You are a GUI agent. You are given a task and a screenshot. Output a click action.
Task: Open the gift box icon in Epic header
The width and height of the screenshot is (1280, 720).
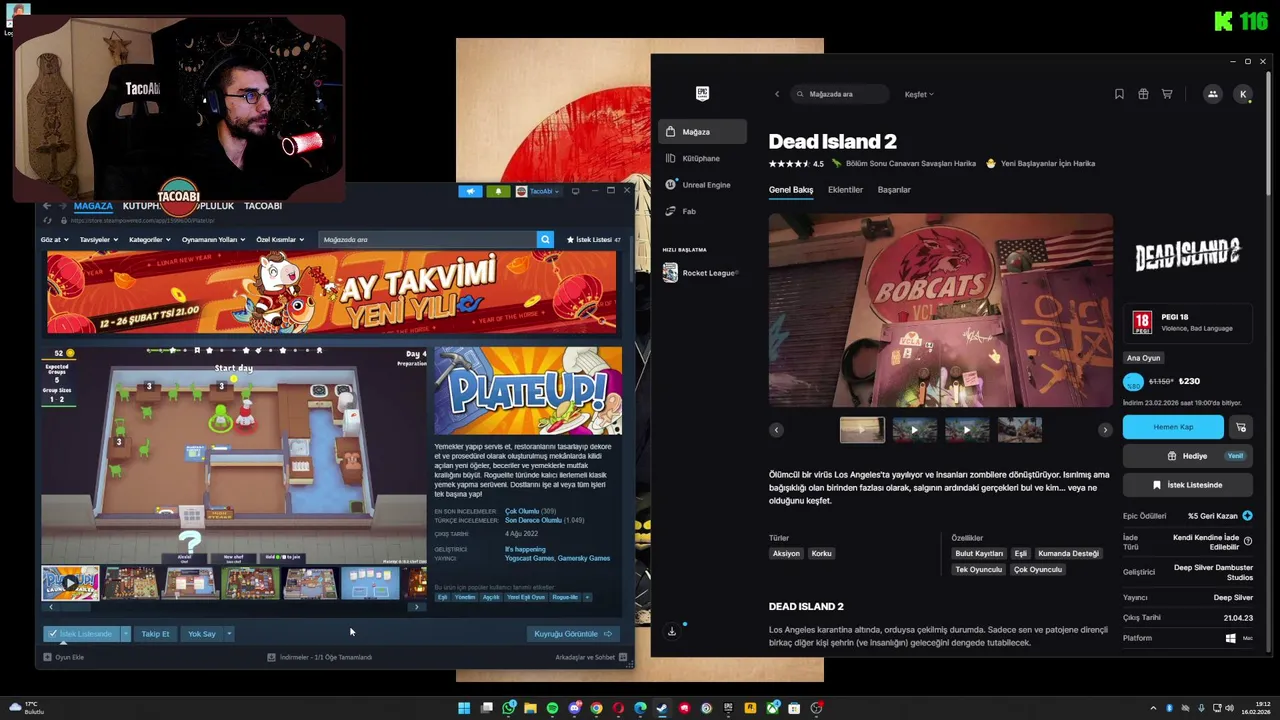[x=1143, y=94]
